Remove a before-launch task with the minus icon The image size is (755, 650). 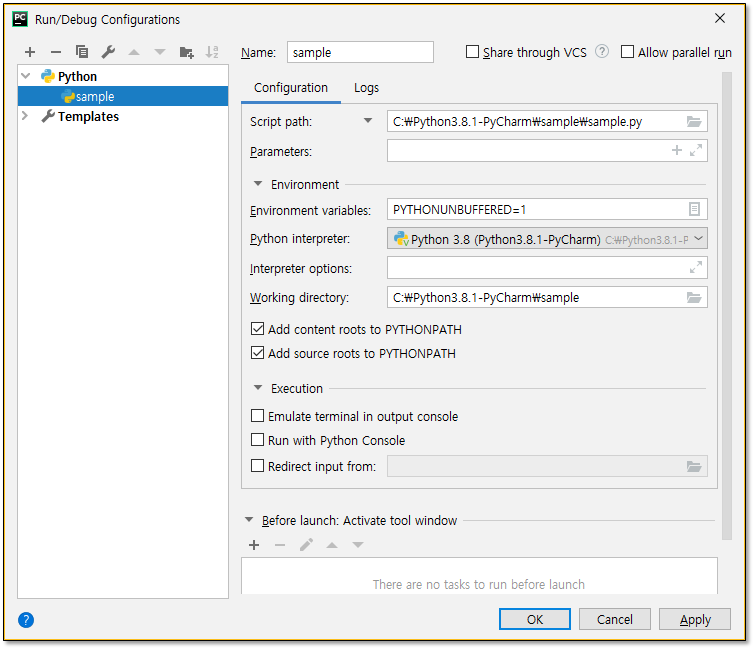click(280, 545)
